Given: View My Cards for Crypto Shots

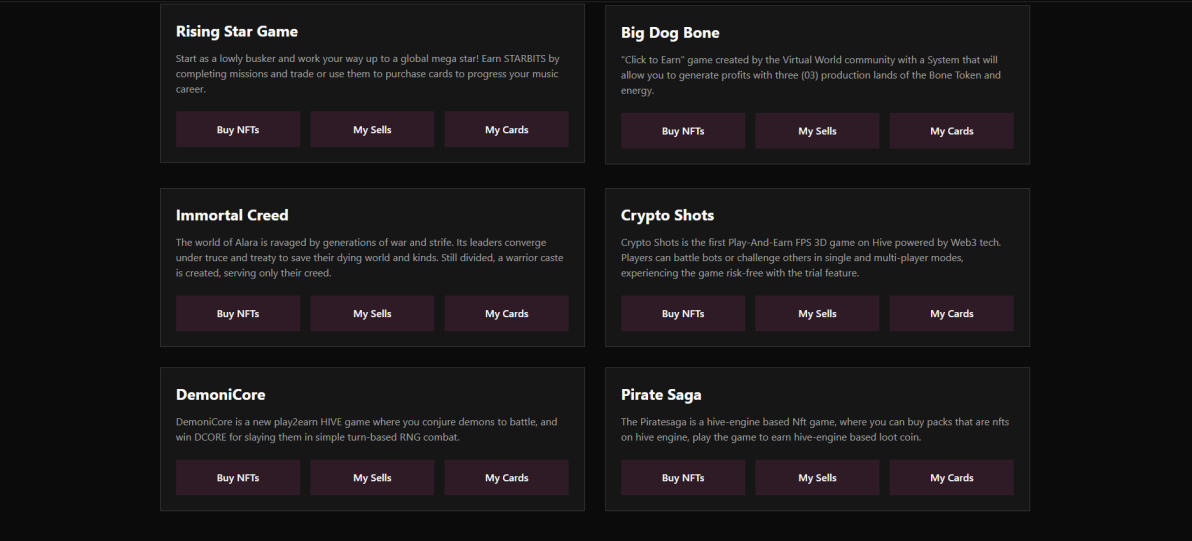Looking at the screenshot, I should click(951, 314).
